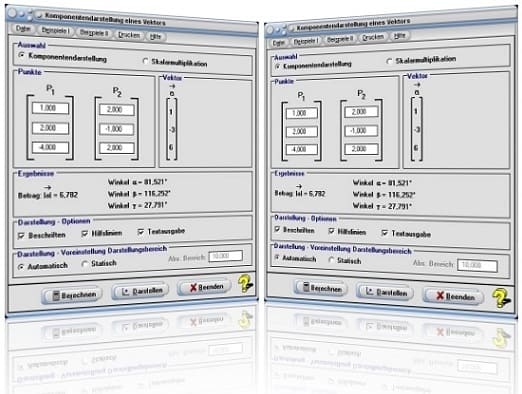This screenshot has width=522, height=394.
Task: Select Skalarmultiplikation radio in left window
Action: click(145, 61)
